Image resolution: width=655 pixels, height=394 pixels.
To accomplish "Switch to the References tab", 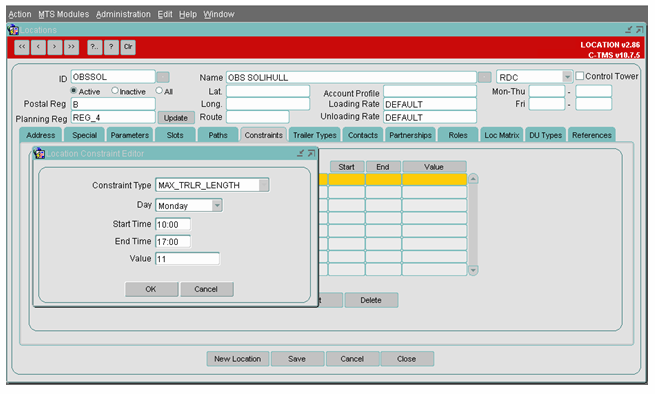I will (x=592, y=135).
